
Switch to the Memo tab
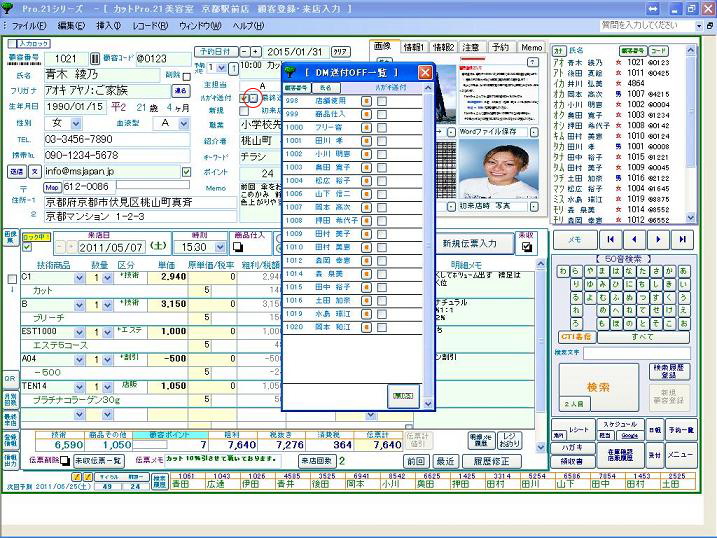click(531, 47)
